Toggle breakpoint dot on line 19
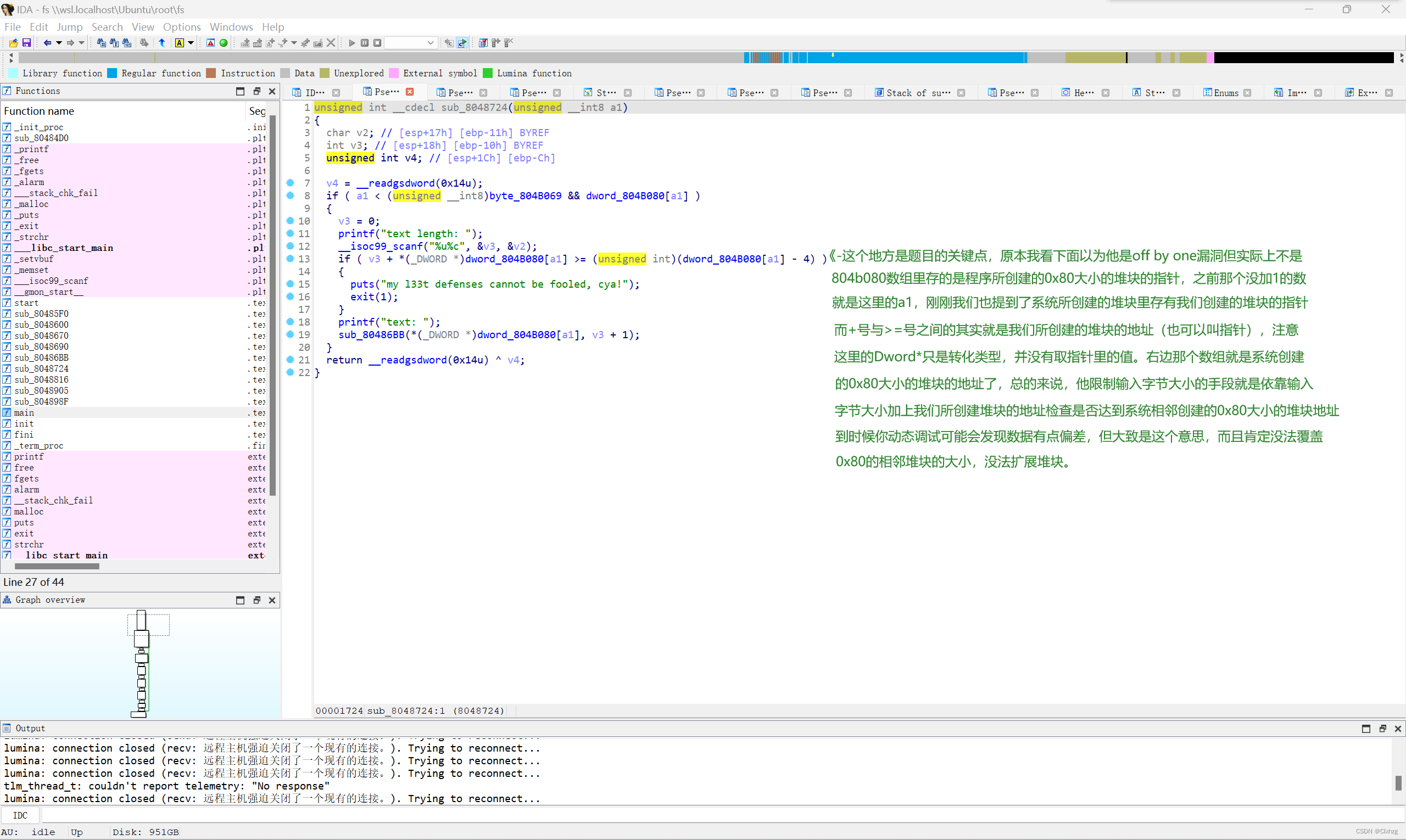This screenshot has height=840, width=1406. pos(290,334)
